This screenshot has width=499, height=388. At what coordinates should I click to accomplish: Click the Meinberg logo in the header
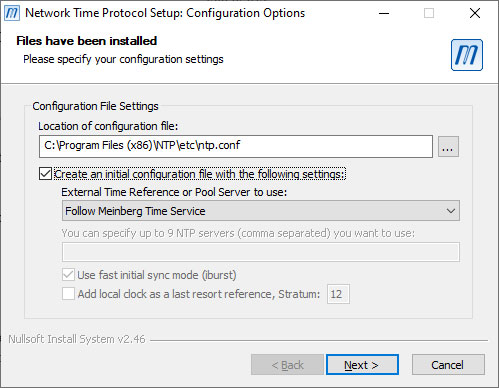pos(467,55)
